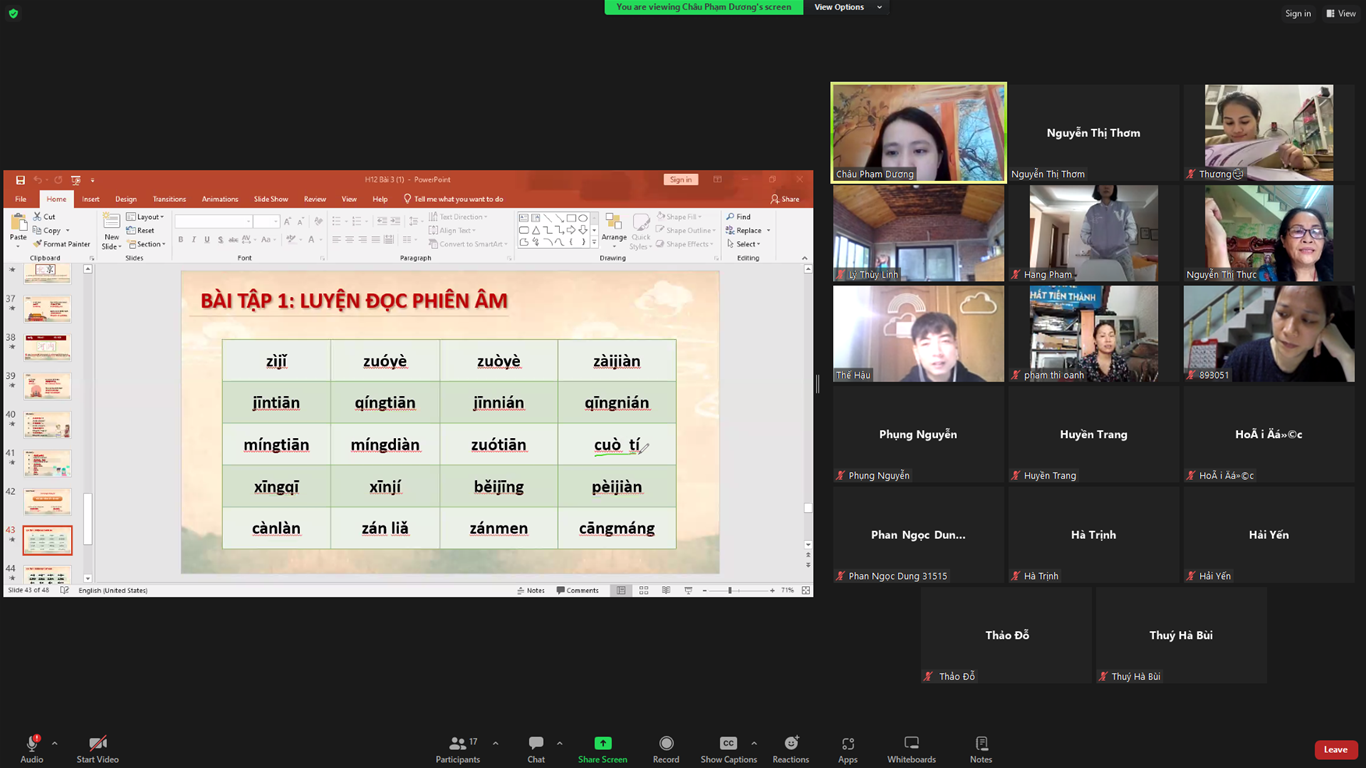This screenshot has width=1366, height=768.
Task: Toggle Comments pane in status bar
Action: [577, 591]
